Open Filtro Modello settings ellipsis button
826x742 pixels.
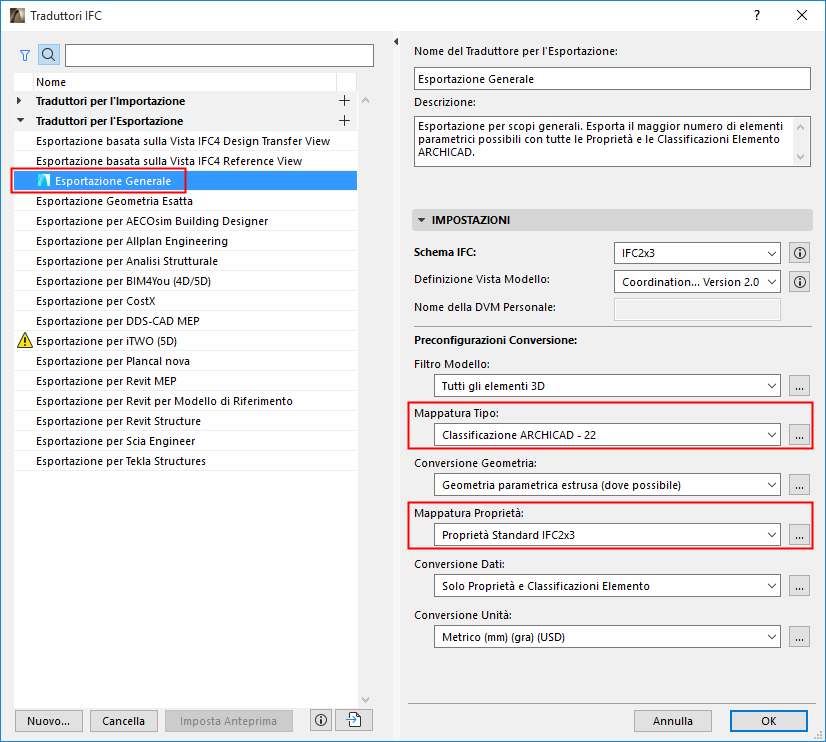pyautogui.click(x=799, y=386)
